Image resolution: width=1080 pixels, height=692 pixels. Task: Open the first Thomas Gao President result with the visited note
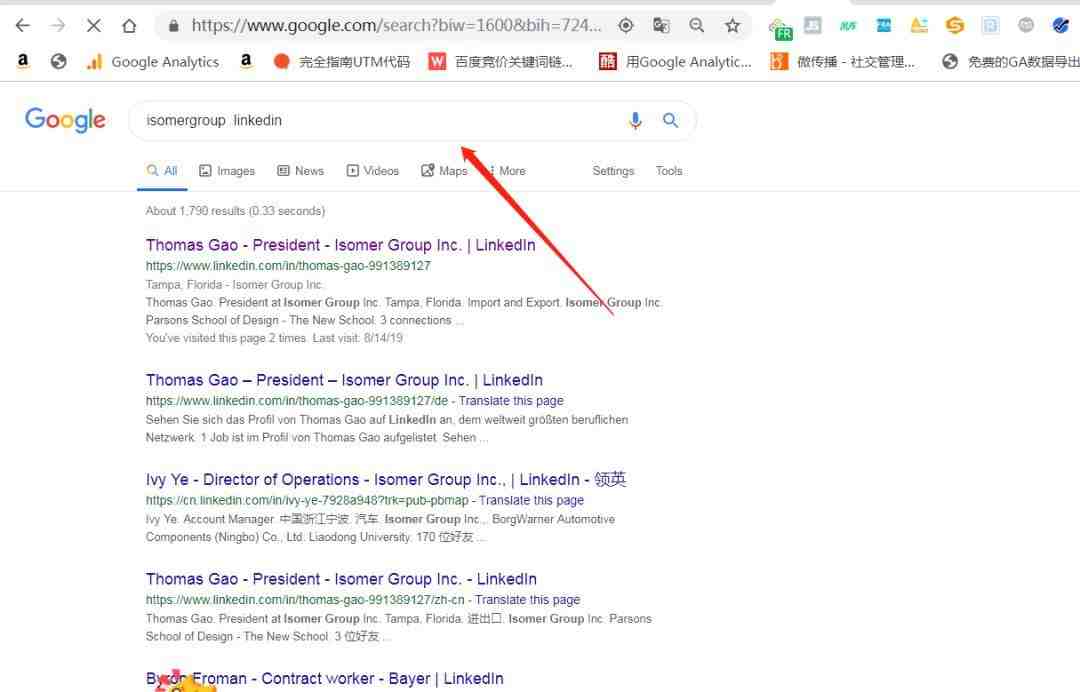coord(340,245)
